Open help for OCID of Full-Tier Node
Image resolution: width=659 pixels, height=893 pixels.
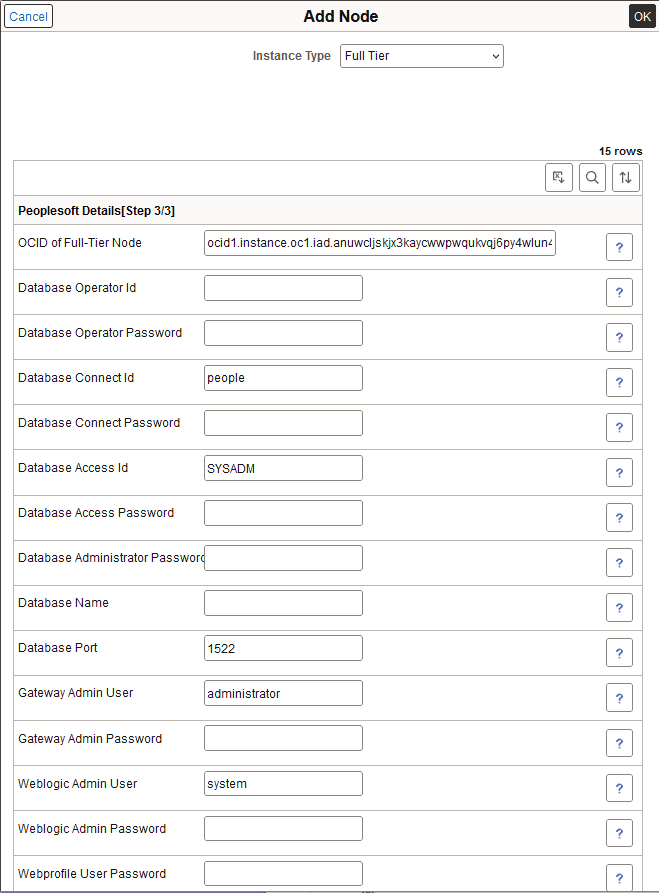pos(619,247)
